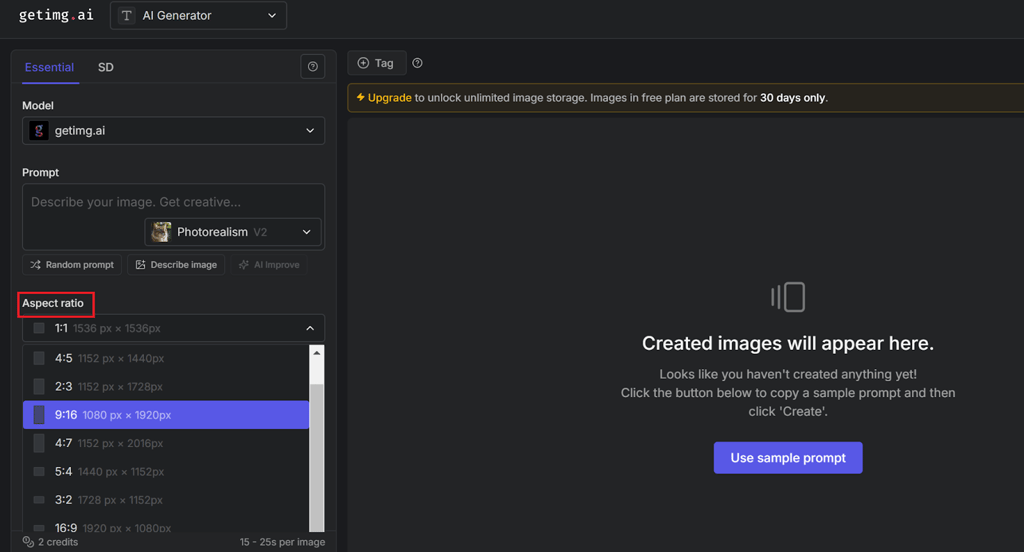The height and width of the screenshot is (552, 1024).
Task: Click the empty gallery placeholder icon
Action: [788, 297]
